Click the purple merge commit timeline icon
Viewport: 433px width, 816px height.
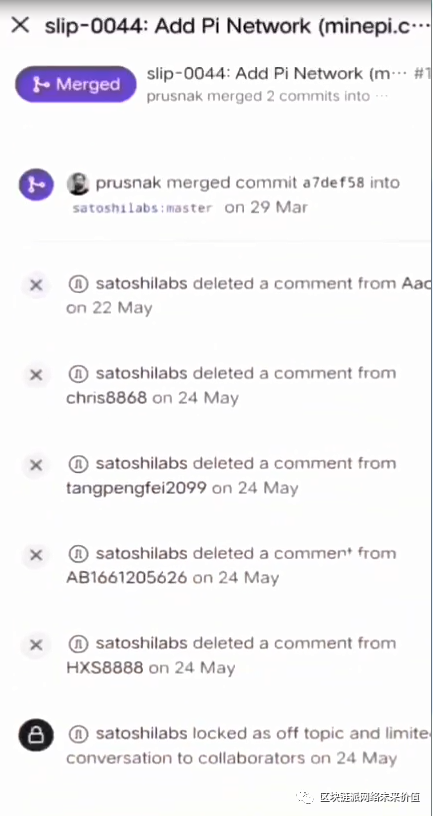click(36, 184)
